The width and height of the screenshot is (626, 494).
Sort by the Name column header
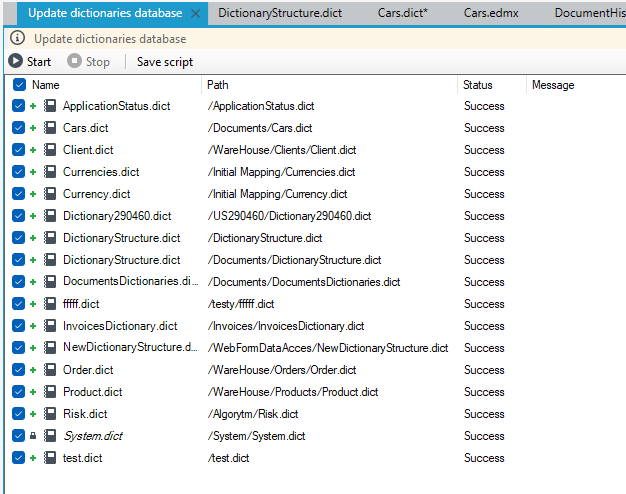pyautogui.click(x=46, y=85)
